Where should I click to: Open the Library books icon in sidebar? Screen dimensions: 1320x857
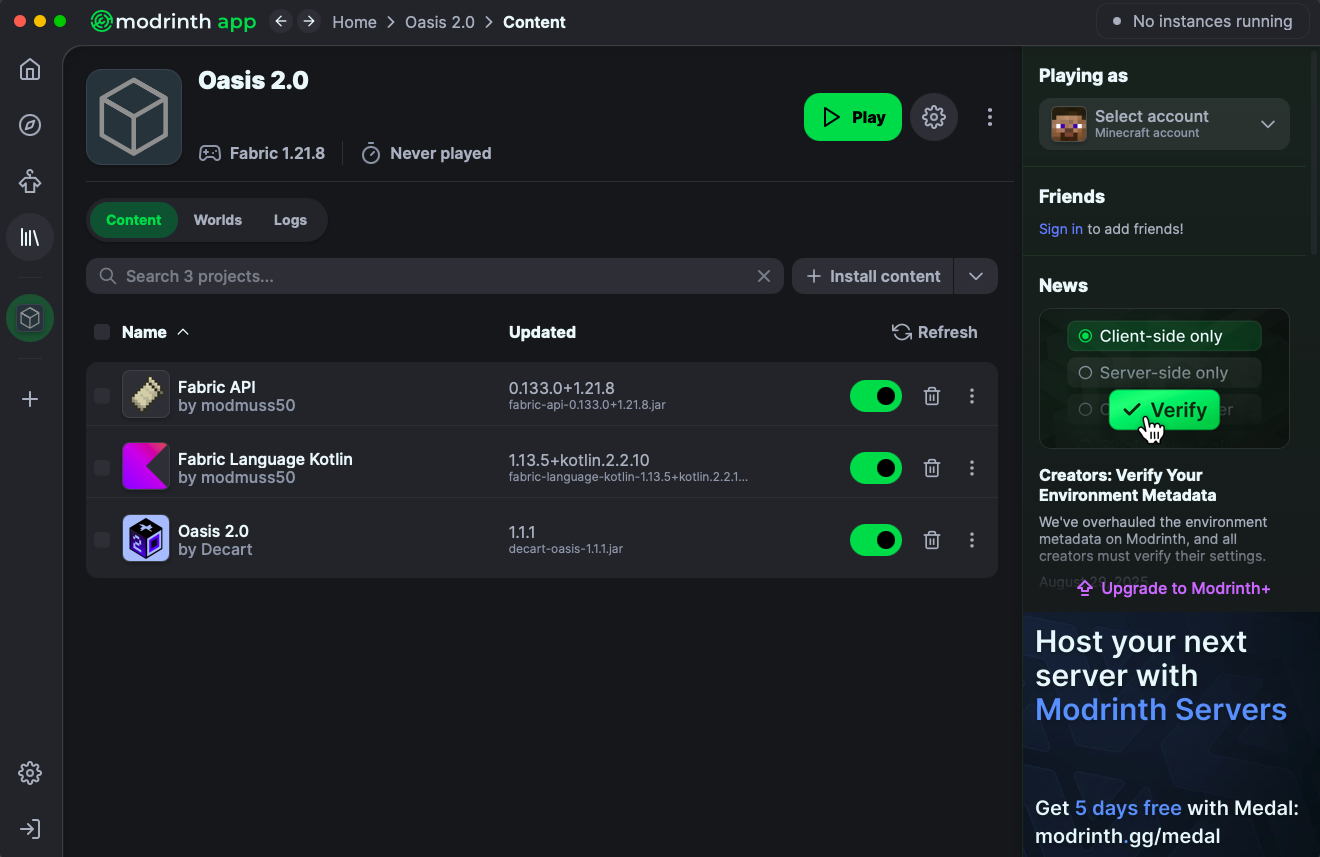pyautogui.click(x=30, y=237)
